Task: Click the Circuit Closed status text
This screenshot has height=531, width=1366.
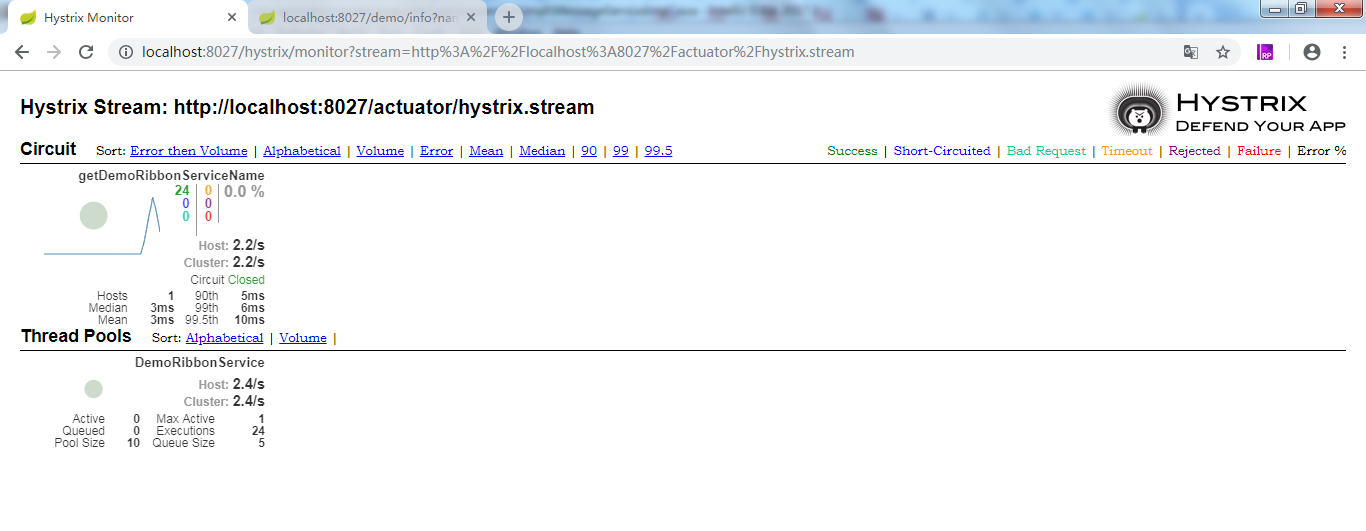Action: coord(246,280)
